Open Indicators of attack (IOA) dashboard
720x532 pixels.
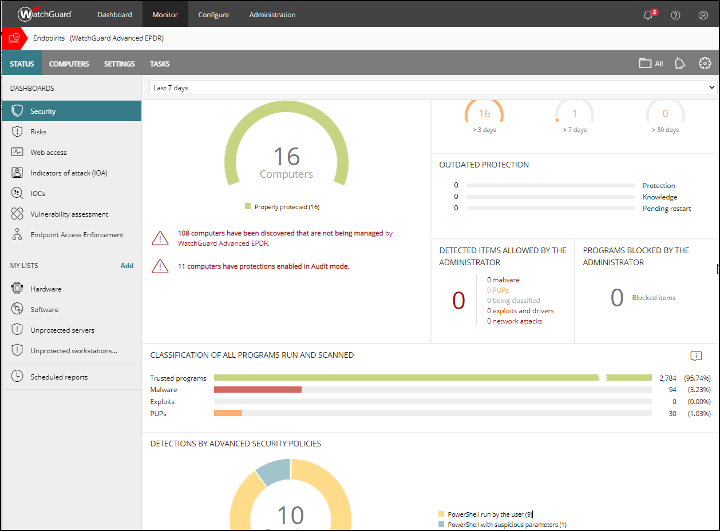point(68,173)
